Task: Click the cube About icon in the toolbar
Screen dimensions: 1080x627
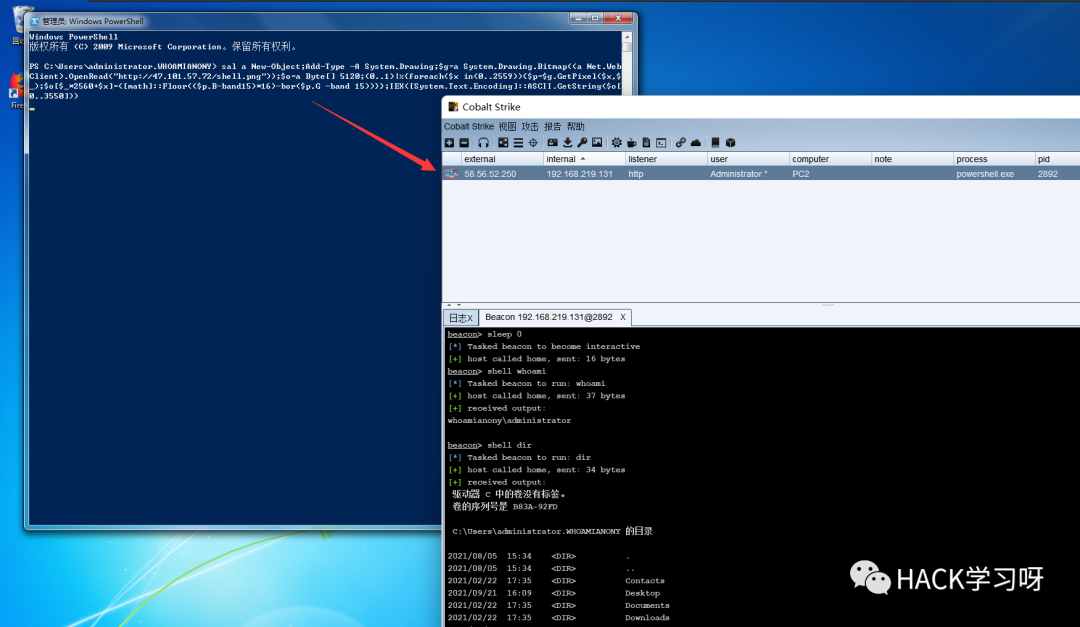Action: click(730, 143)
